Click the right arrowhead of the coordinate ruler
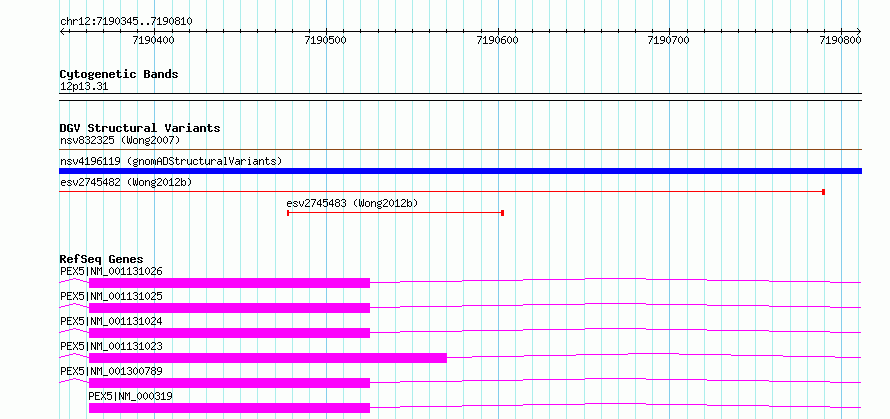 [859, 32]
